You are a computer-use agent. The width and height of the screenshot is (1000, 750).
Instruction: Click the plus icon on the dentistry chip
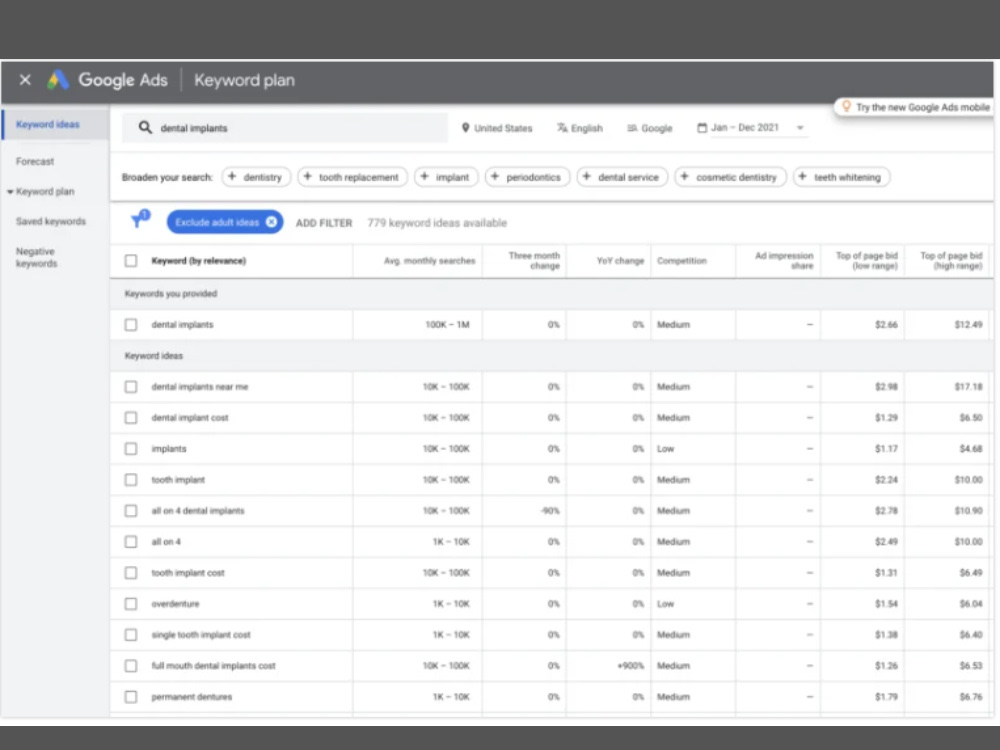[232, 177]
